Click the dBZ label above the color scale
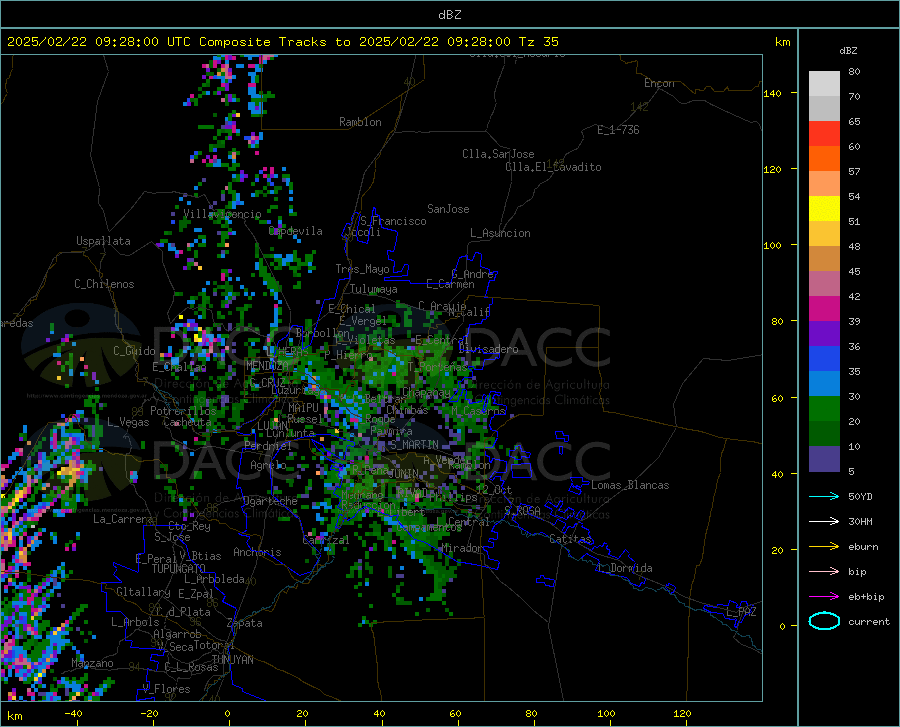Screen dimensions: 900x727 tap(848, 50)
